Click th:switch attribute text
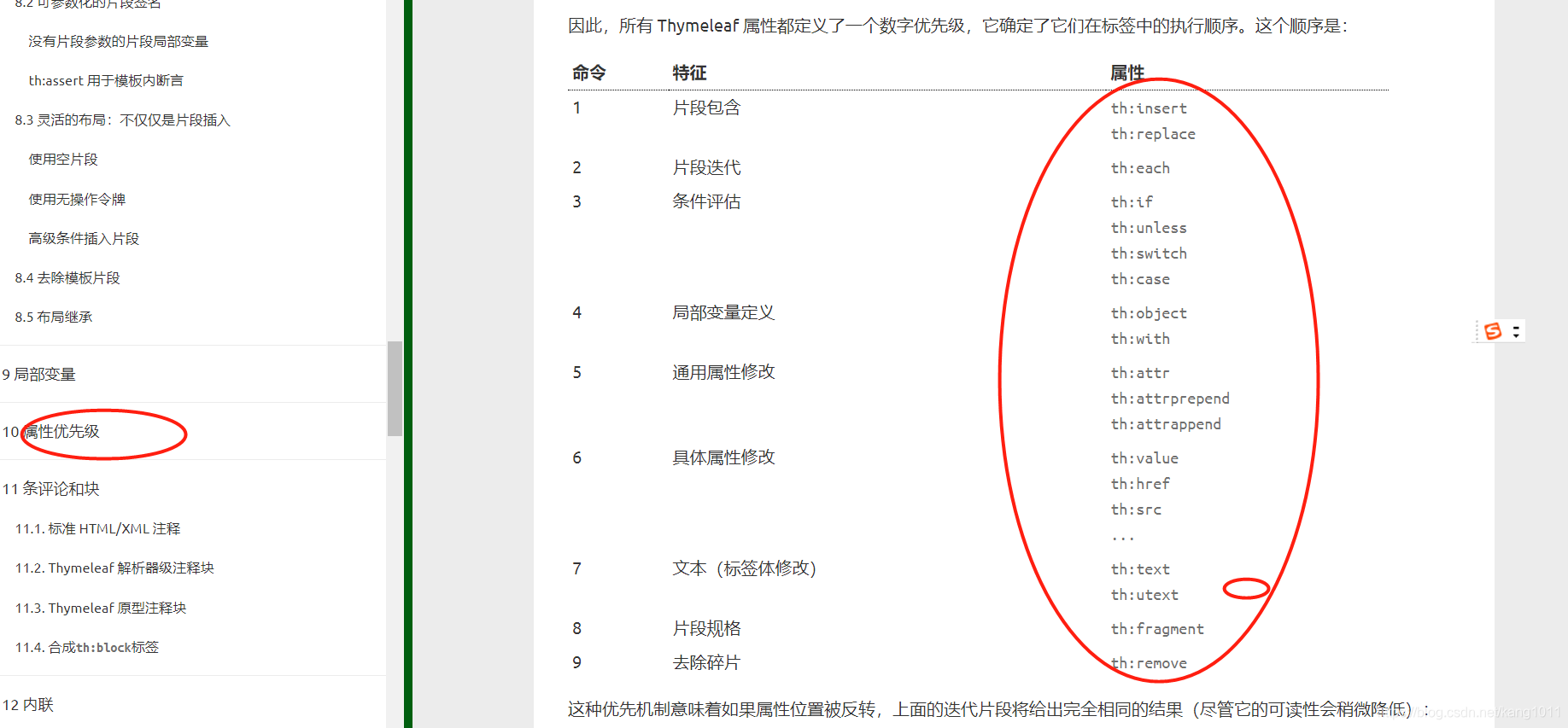 pyautogui.click(x=1149, y=253)
